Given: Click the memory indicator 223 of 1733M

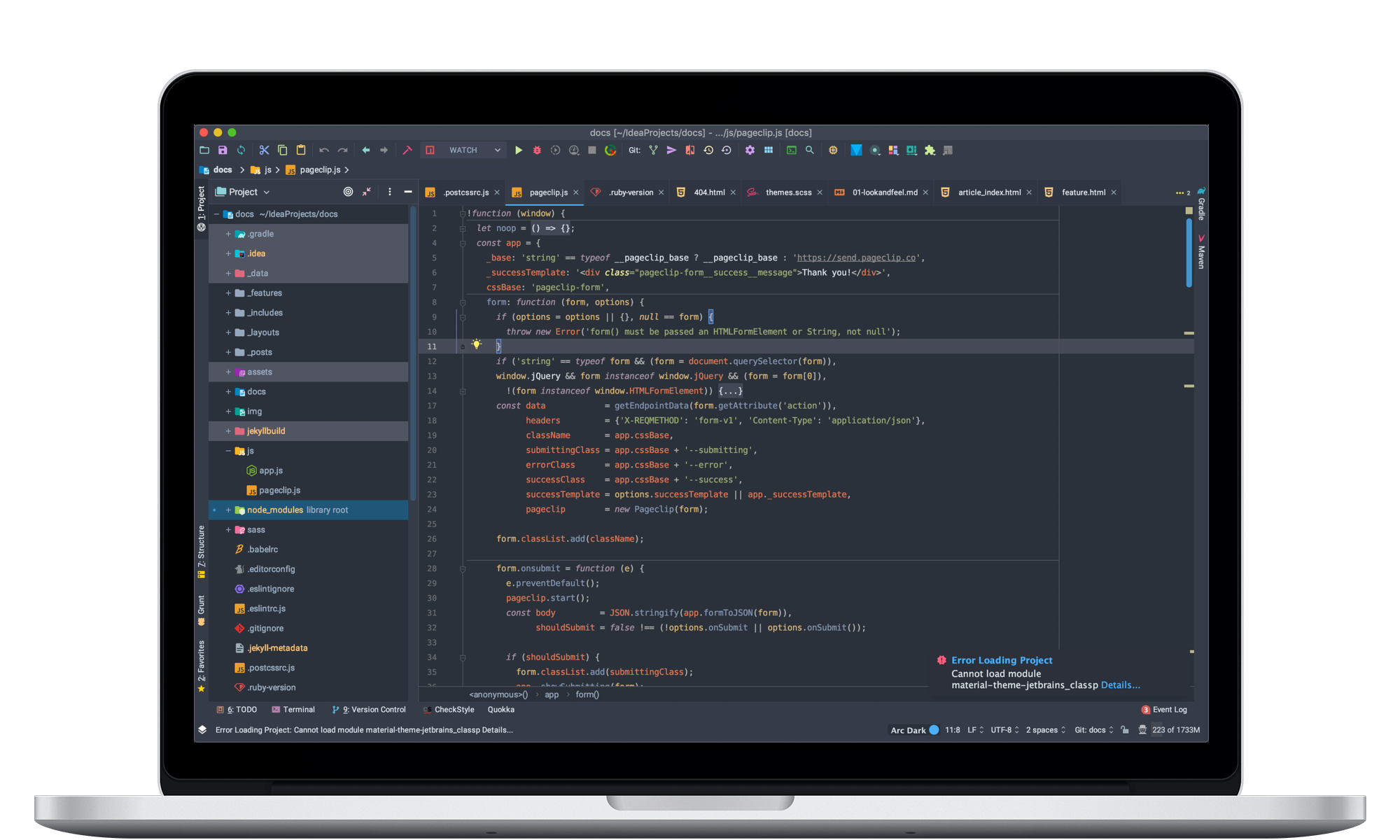Looking at the screenshot, I should 1175,729.
